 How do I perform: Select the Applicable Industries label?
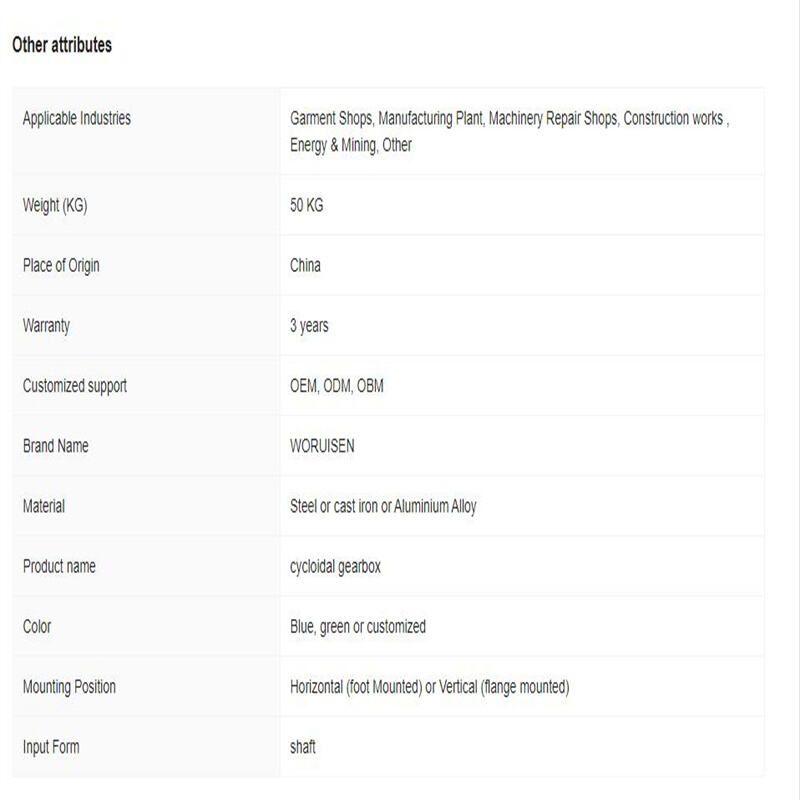point(77,118)
